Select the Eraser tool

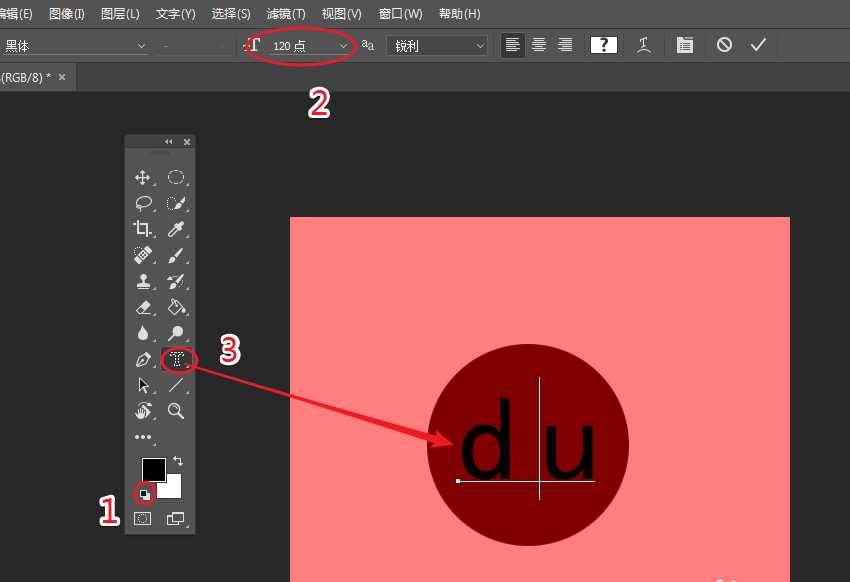click(x=143, y=307)
